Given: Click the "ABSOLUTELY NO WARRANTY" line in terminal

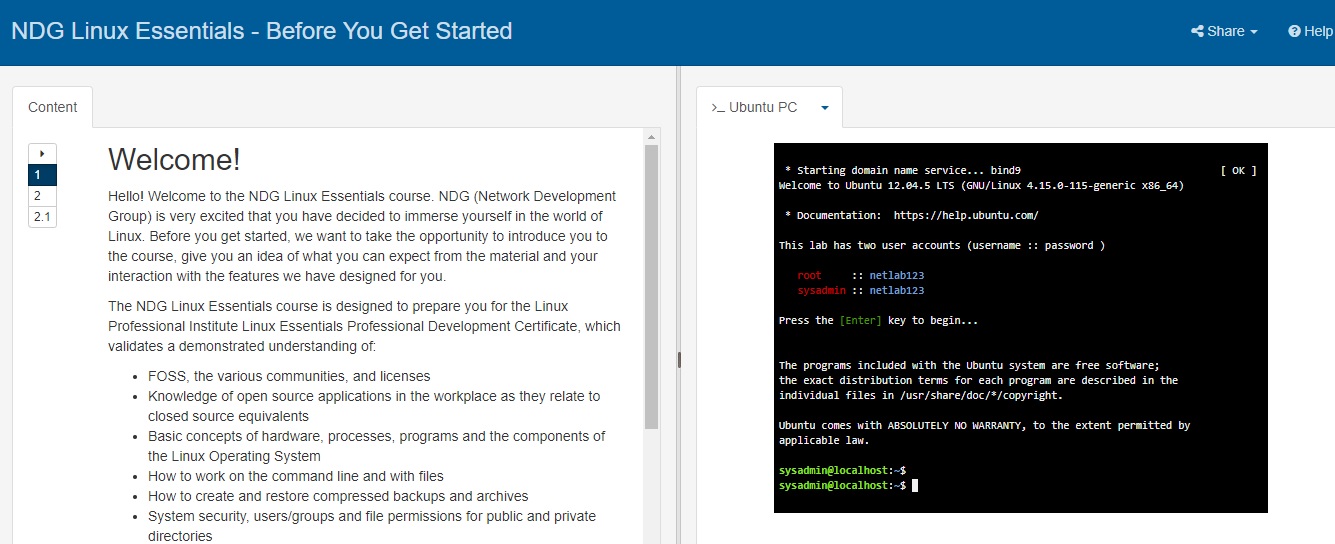Looking at the screenshot, I should click(984, 425).
